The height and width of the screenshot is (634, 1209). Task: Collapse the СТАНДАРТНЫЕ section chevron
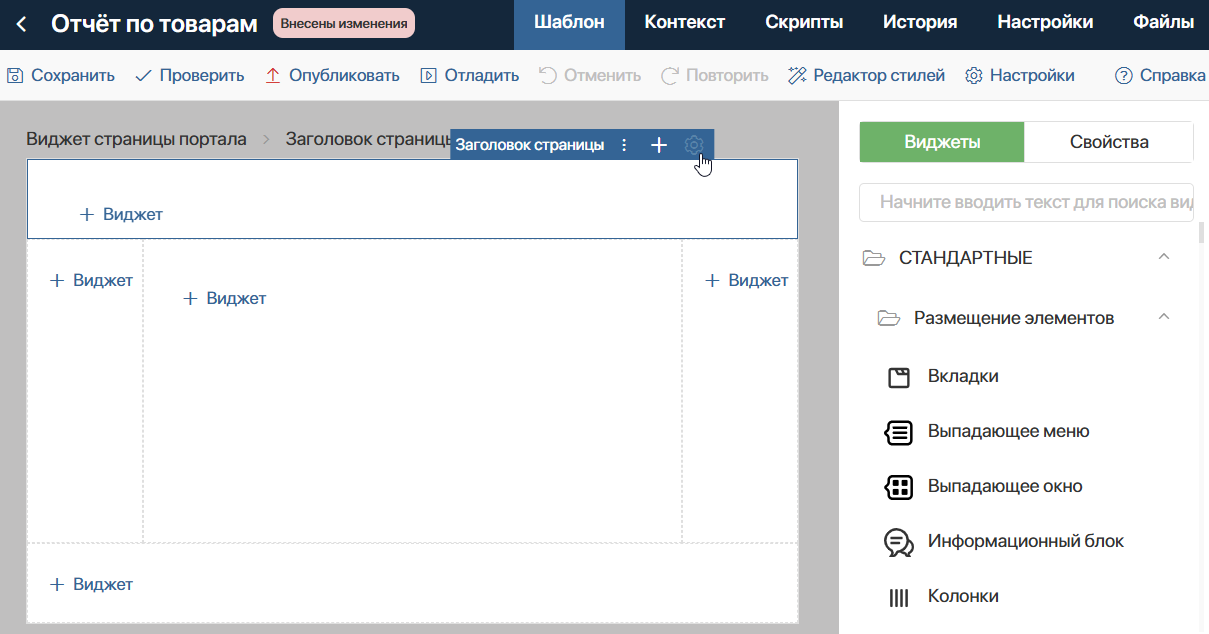(x=1163, y=257)
